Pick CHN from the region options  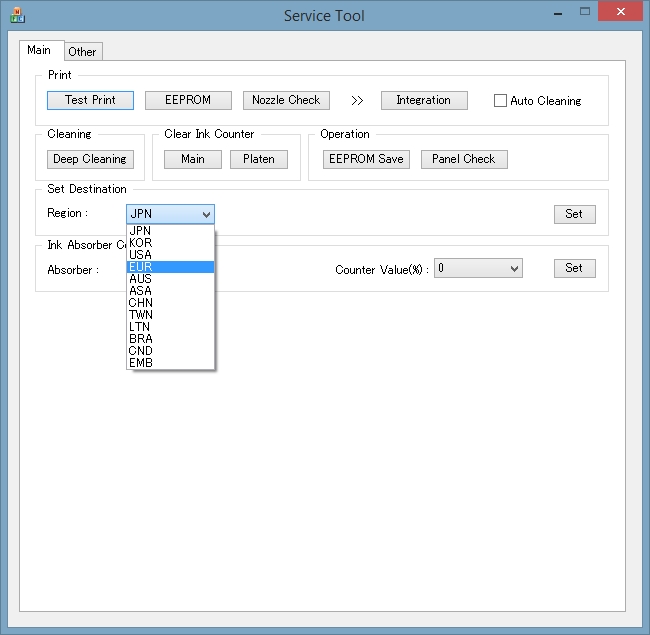tap(170, 303)
